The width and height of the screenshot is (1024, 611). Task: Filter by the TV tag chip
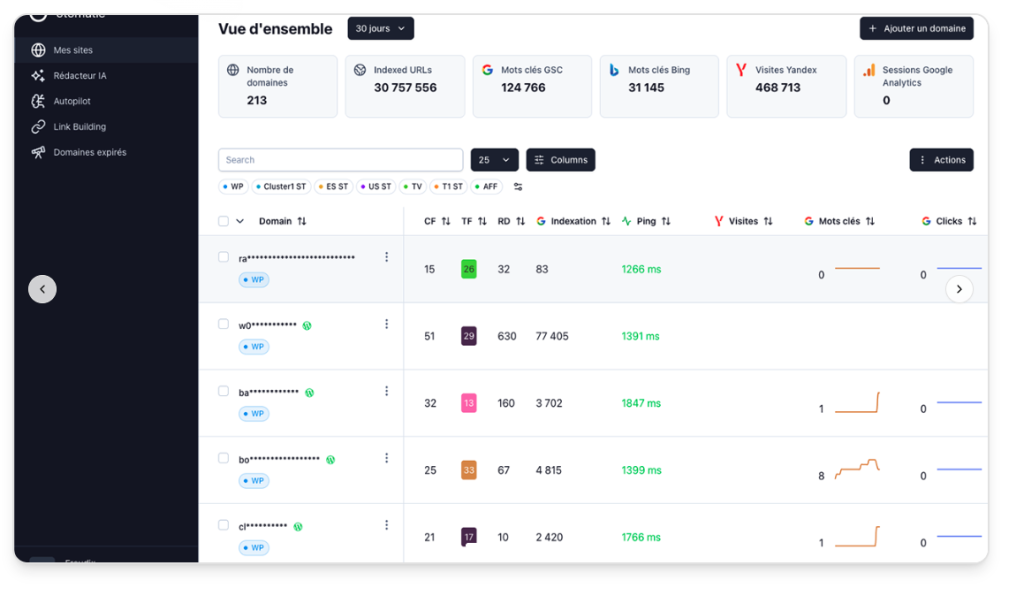(x=413, y=187)
